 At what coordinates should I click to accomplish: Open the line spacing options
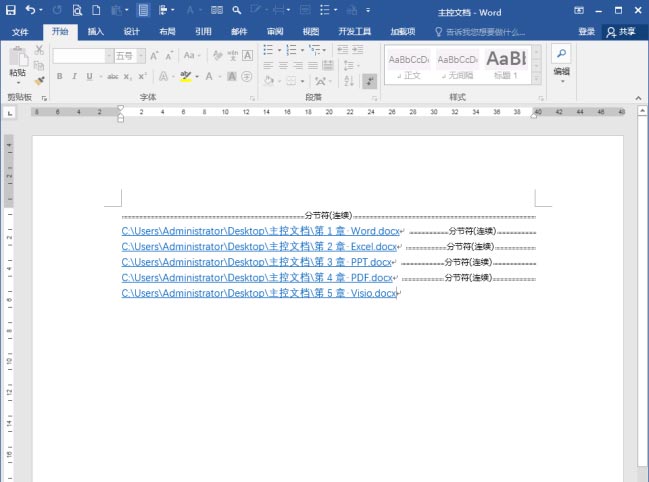pyautogui.click(x=349, y=65)
